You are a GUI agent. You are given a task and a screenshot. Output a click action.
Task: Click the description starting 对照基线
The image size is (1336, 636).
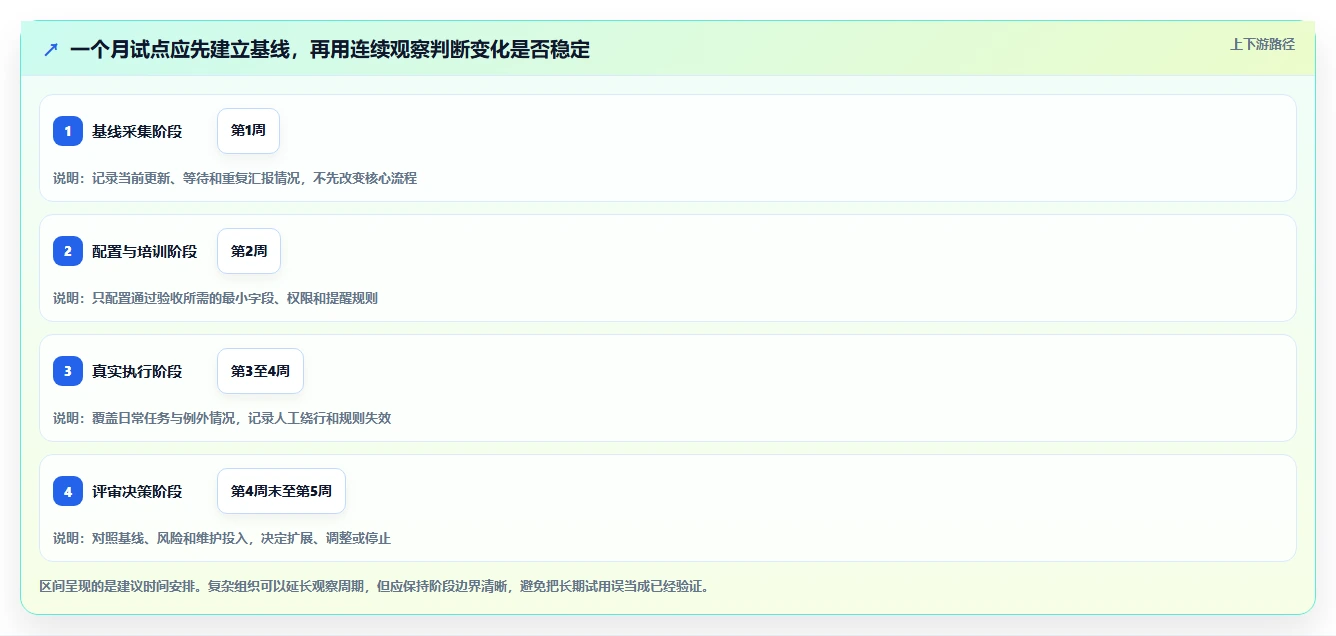[222, 538]
